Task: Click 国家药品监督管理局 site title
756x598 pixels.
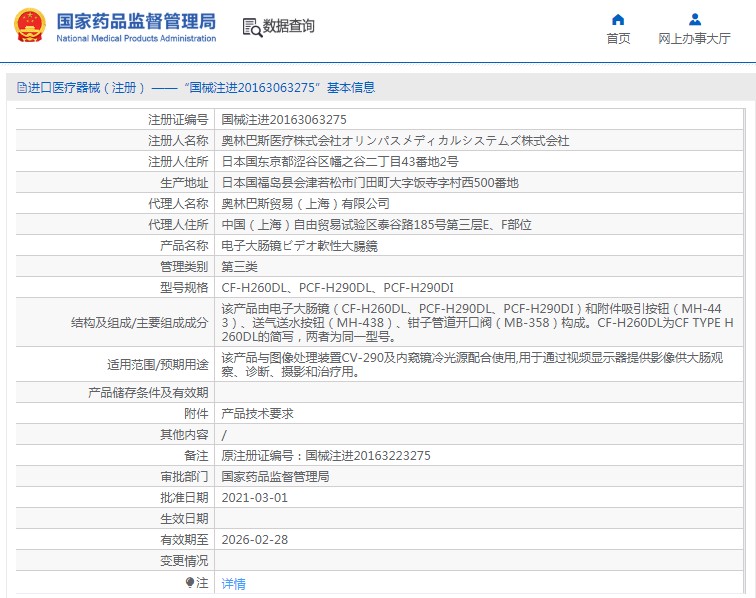Action: pyautogui.click(x=136, y=21)
